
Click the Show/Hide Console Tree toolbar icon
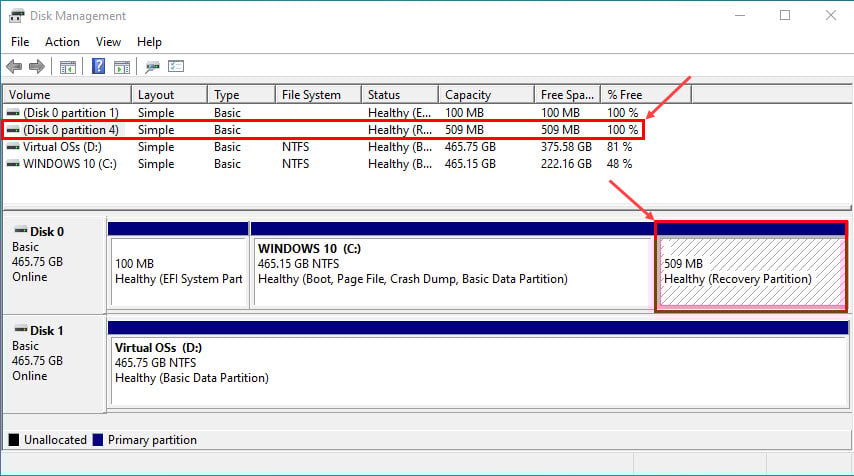[68, 67]
